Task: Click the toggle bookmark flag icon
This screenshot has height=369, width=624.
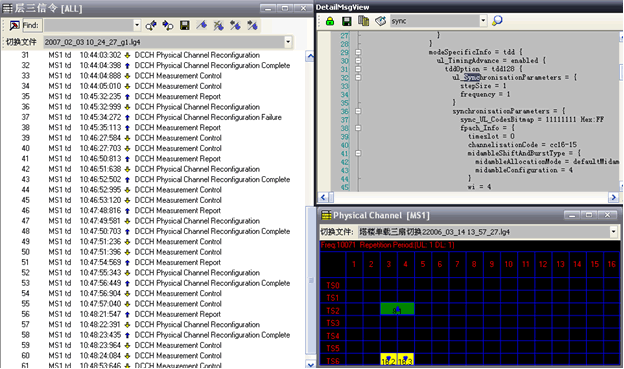Action: (201, 26)
